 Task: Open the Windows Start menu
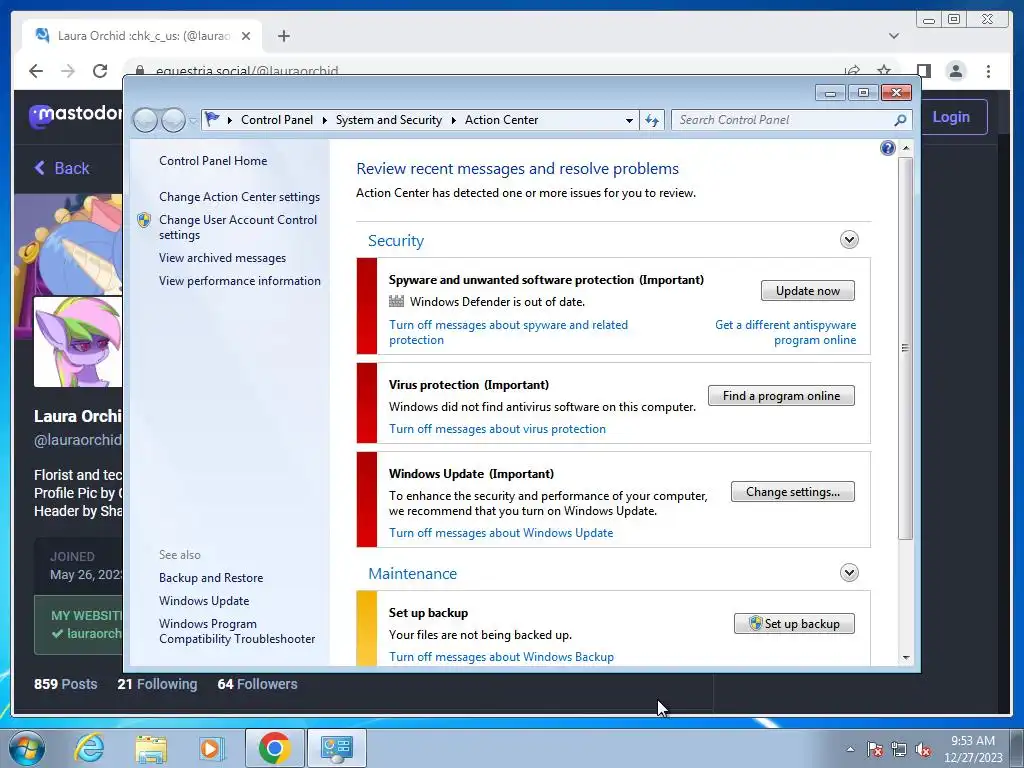click(27, 748)
